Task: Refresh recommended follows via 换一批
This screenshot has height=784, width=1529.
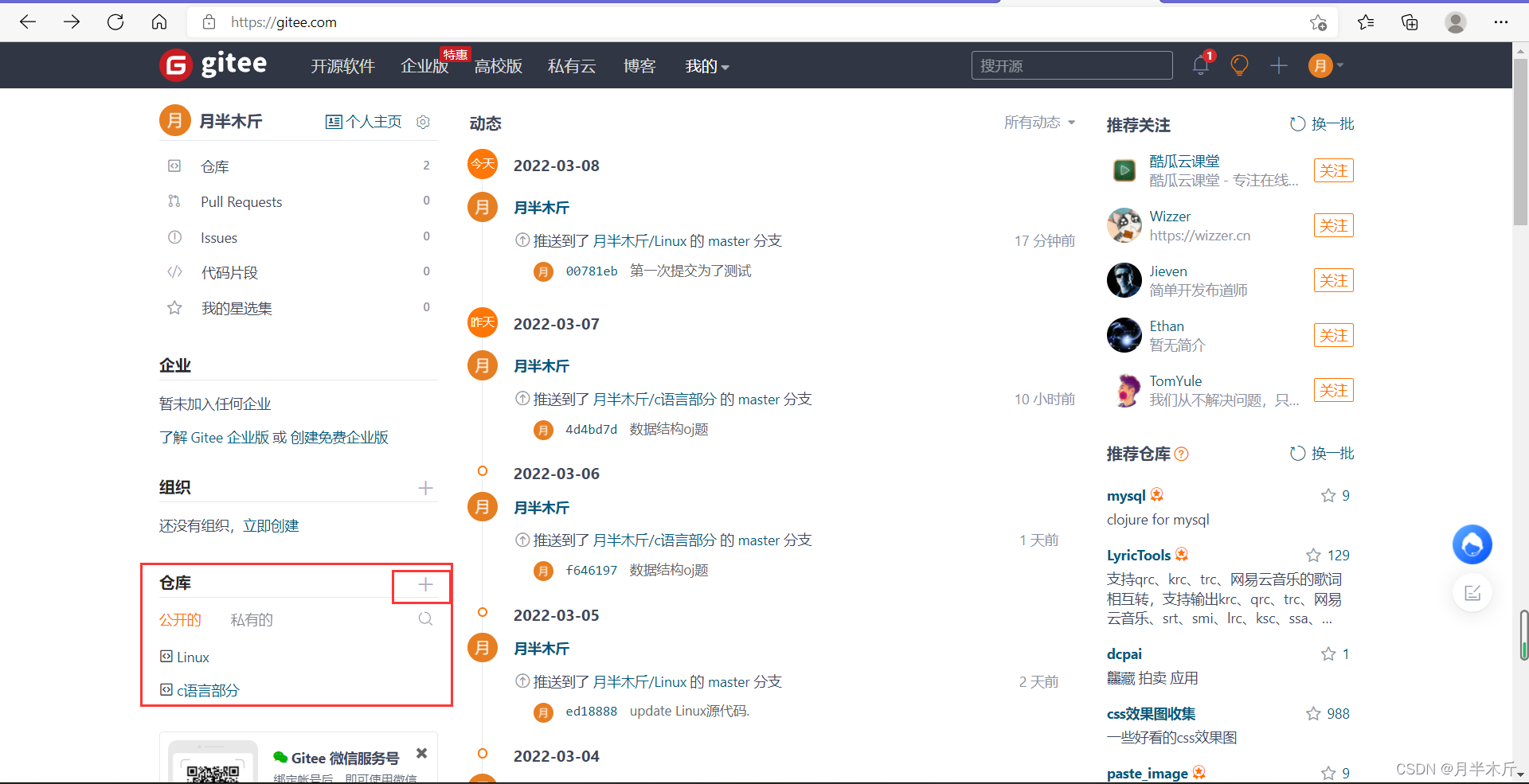Action: tap(1322, 124)
